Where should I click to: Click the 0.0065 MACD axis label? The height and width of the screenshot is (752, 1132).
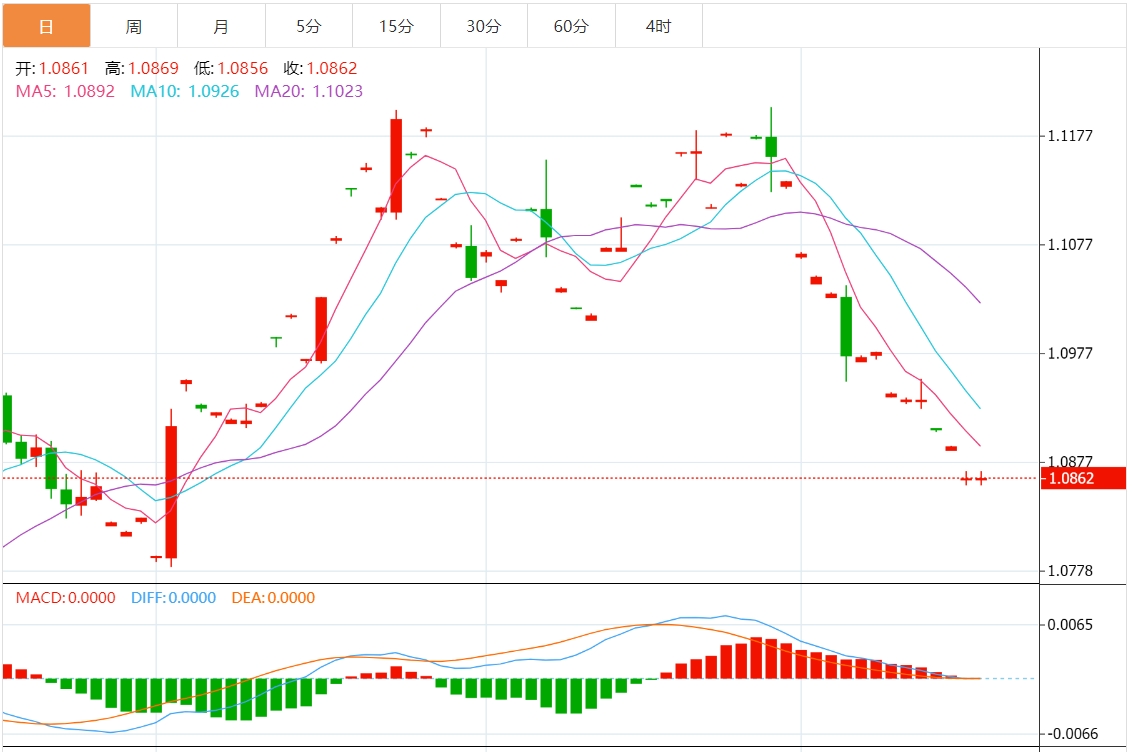point(1070,625)
